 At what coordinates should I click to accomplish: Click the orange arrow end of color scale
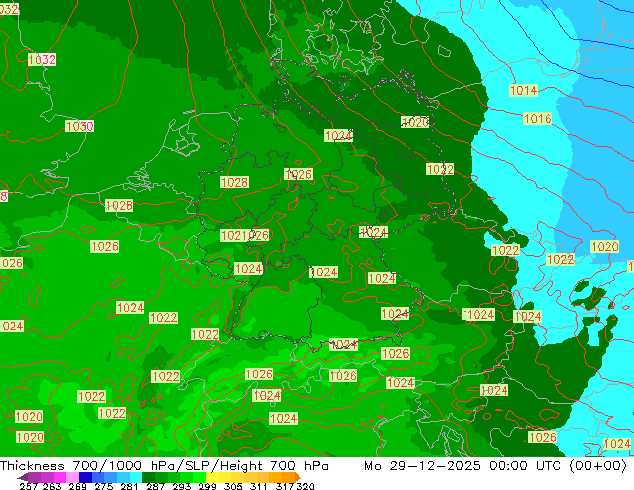[298, 477]
